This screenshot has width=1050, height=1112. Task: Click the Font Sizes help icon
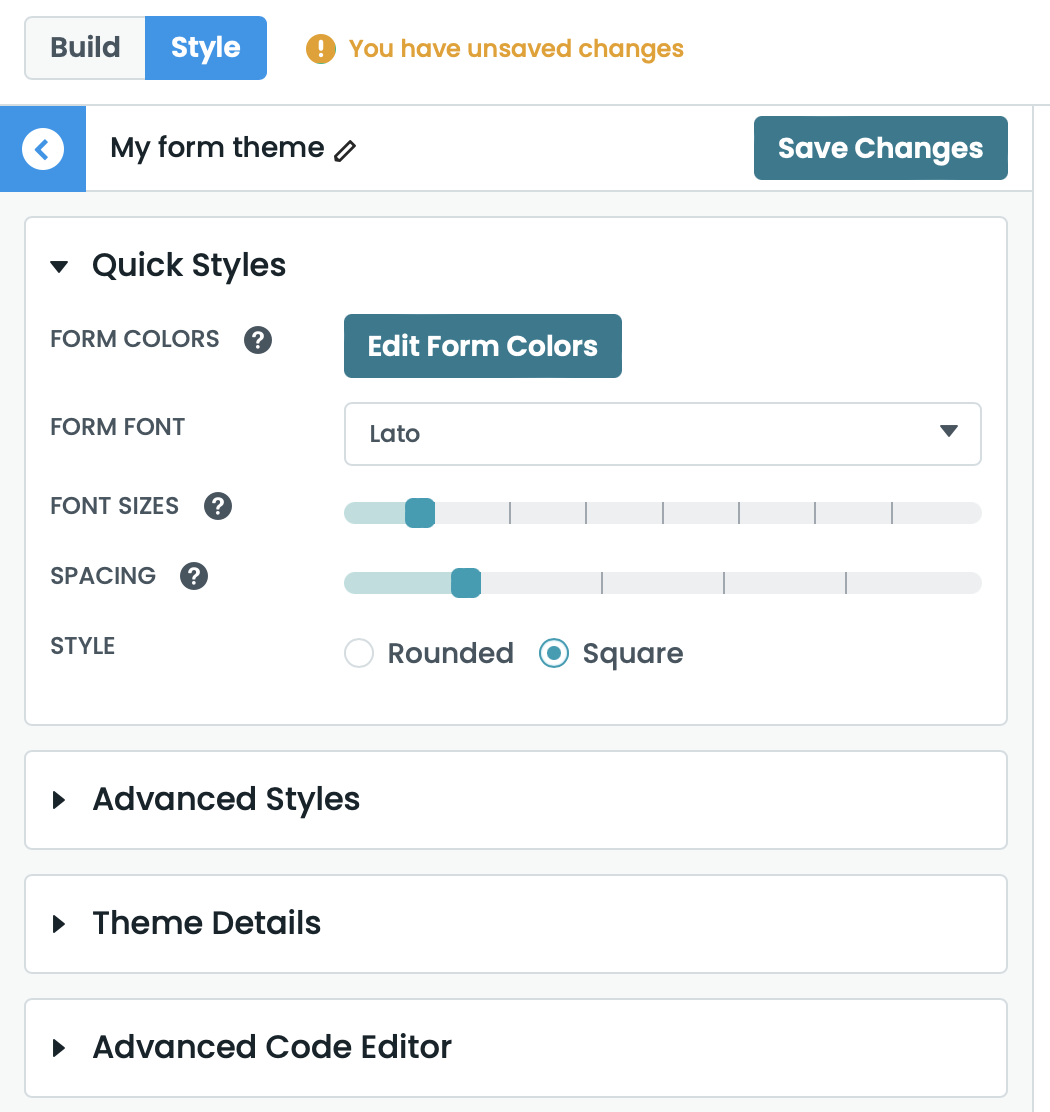[218, 506]
